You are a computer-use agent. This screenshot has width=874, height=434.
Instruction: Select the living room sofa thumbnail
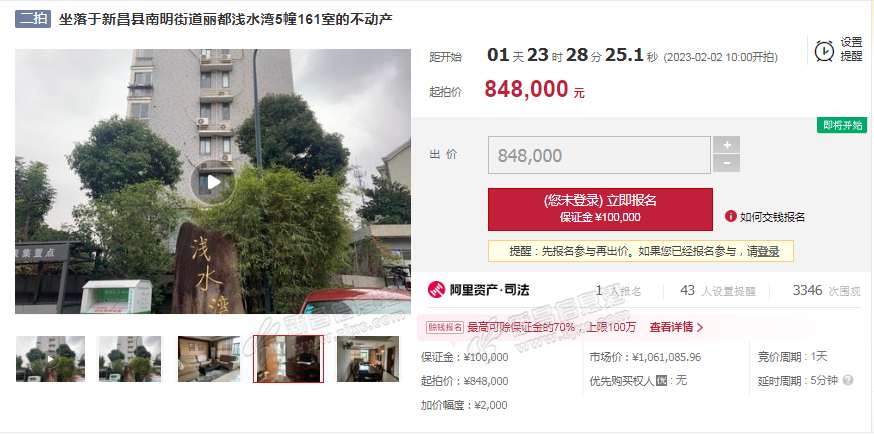(209, 359)
